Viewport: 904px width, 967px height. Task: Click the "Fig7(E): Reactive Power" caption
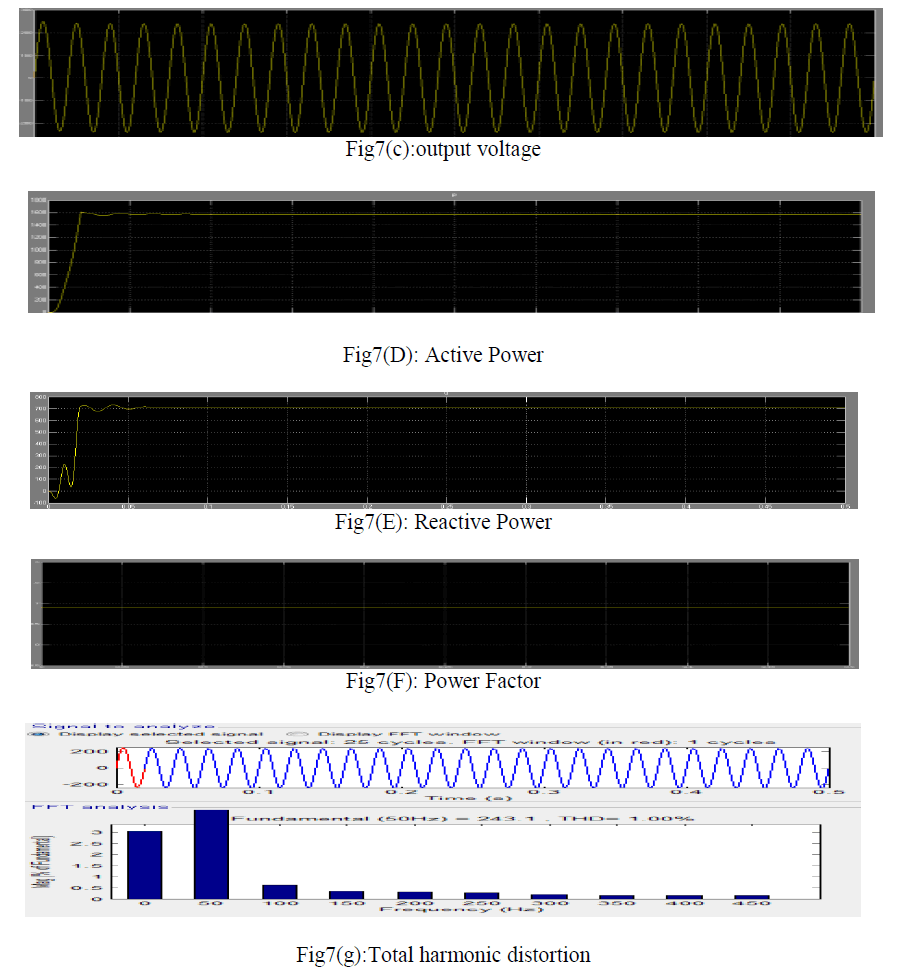point(443,522)
